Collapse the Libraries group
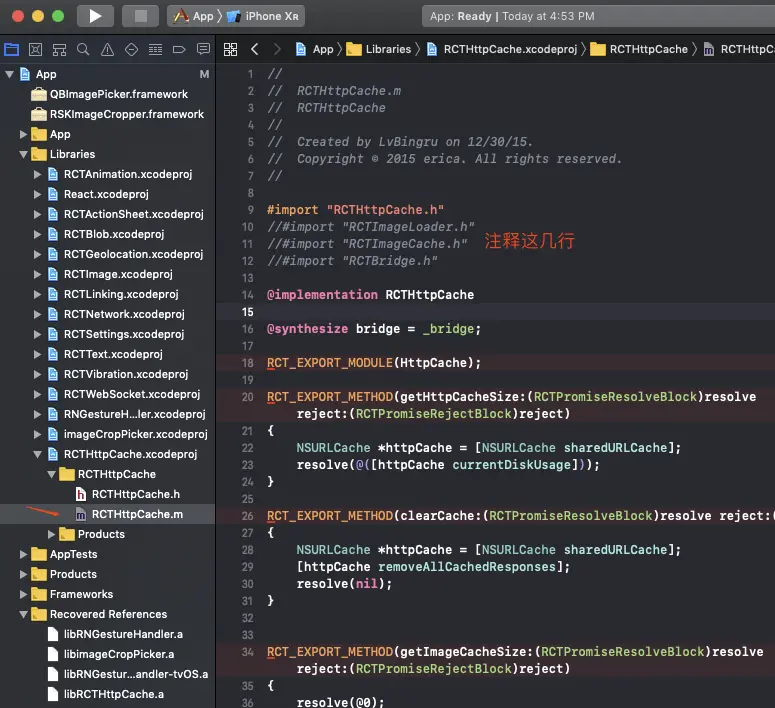Image resolution: width=775 pixels, height=708 pixels. click(23, 154)
